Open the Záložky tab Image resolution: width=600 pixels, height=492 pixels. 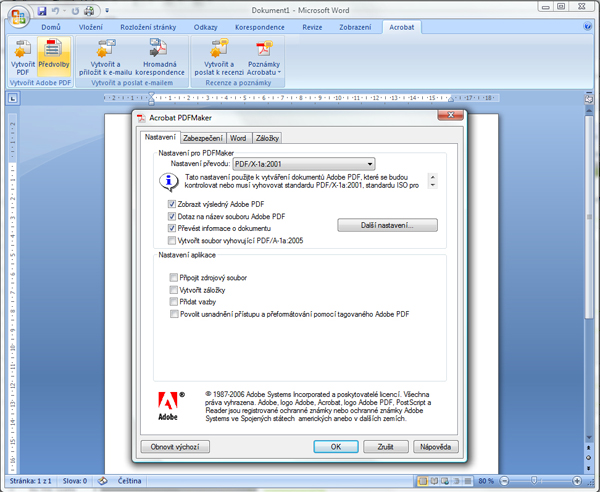point(267,138)
